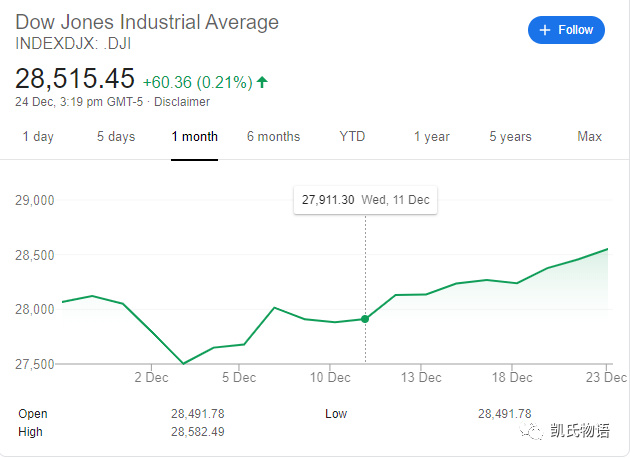
Task: Click the 27,500 y-axis label
Action: pos(35,364)
